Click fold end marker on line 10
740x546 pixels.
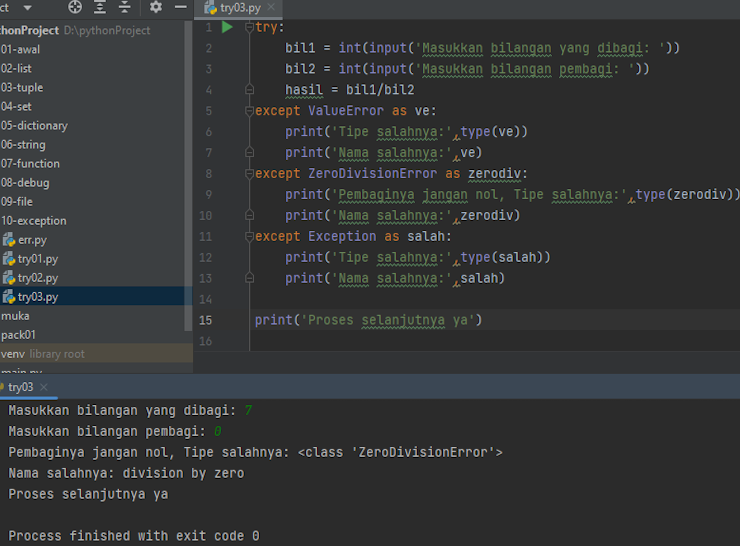coord(249,215)
